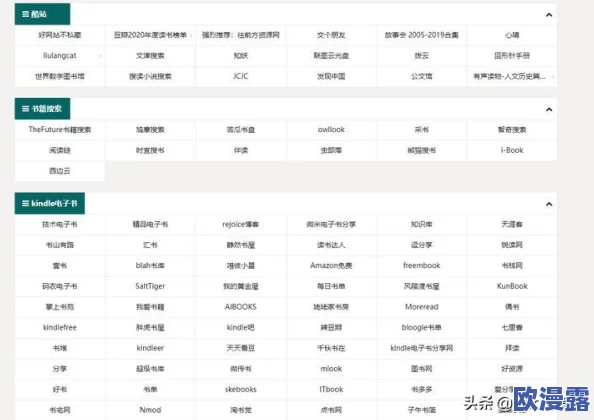Viewport: 594px width, 420px height.
Task: Click the KunBook link
Action: click(x=512, y=286)
